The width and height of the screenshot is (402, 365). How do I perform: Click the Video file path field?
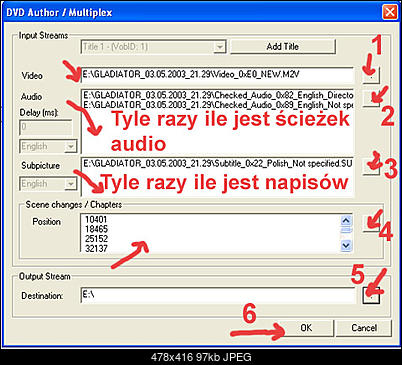click(217, 75)
